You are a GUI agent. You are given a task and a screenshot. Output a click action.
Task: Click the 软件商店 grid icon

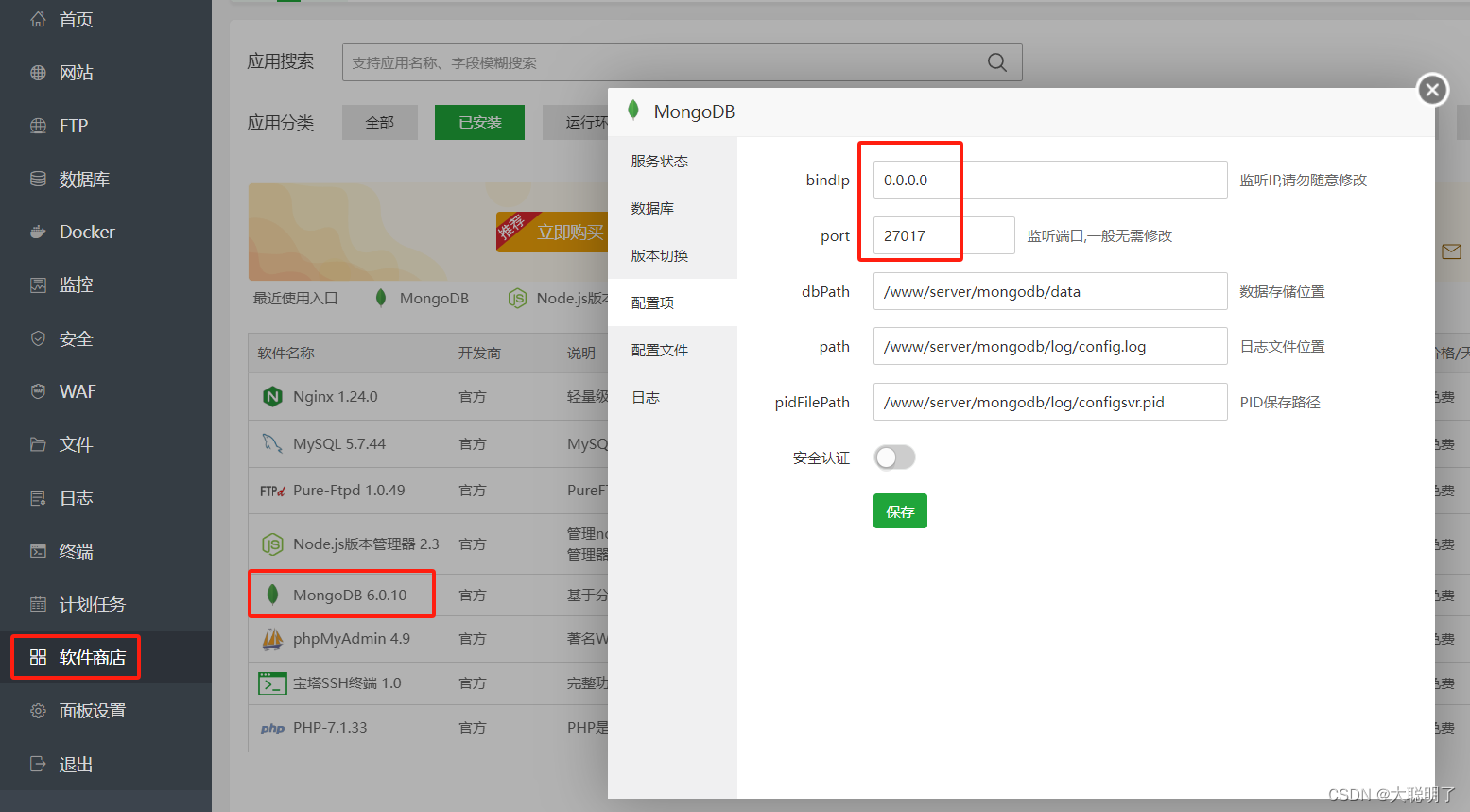[x=38, y=657]
